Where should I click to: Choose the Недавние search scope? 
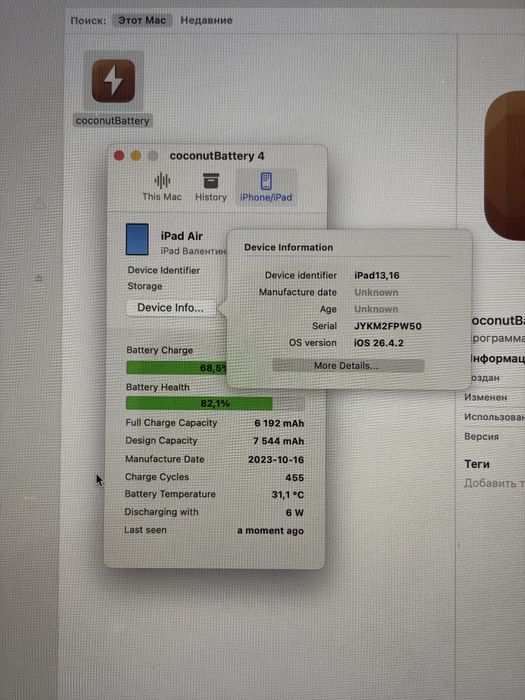coord(206,20)
